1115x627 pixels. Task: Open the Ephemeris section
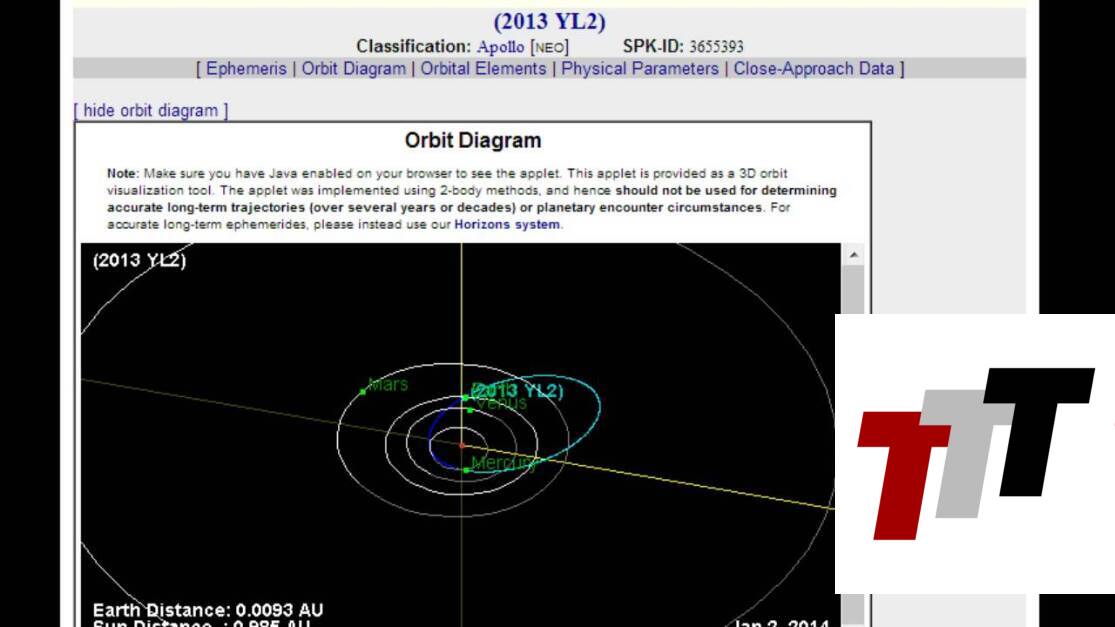click(246, 69)
